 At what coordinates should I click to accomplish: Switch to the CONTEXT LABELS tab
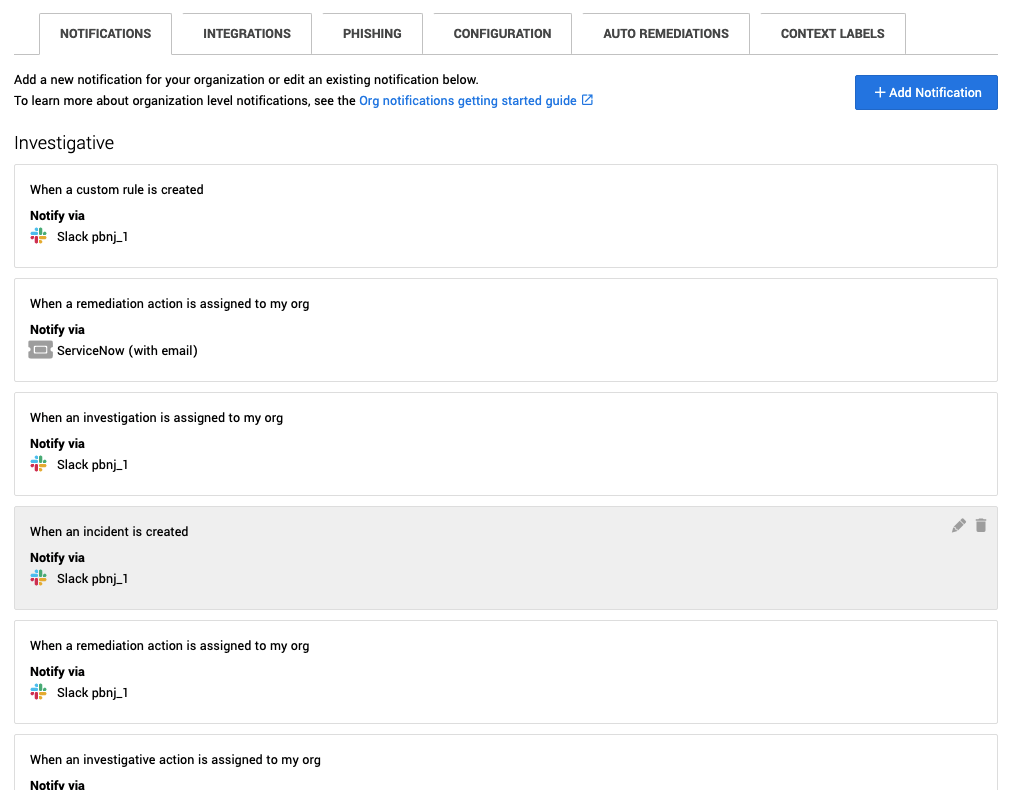coord(830,33)
